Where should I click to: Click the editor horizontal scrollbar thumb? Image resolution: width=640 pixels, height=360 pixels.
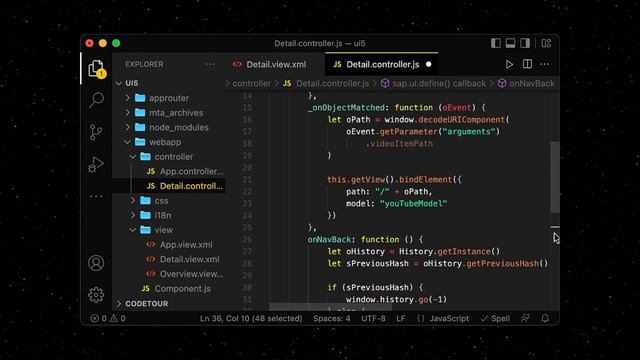click(x=331, y=307)
